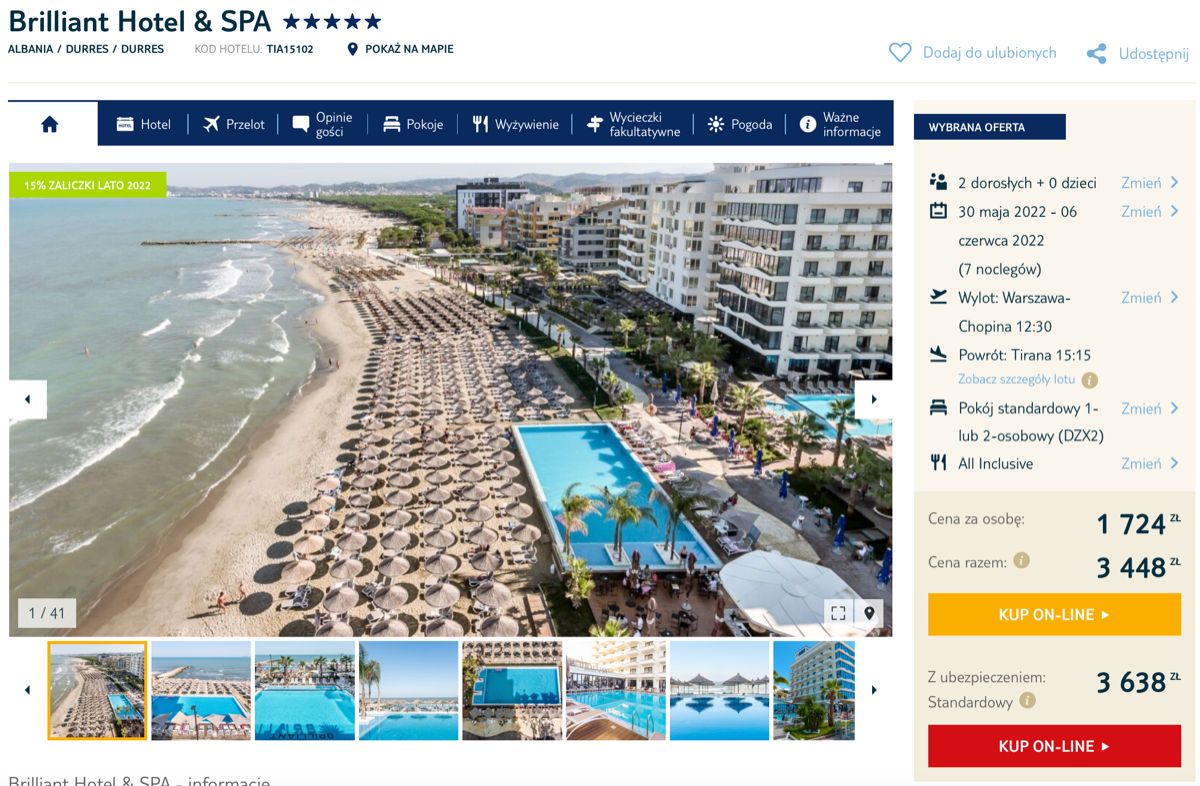Click the red KUP ON-LINE button
This screenshot has height=786, width=1200.
tap(1054, 746)
